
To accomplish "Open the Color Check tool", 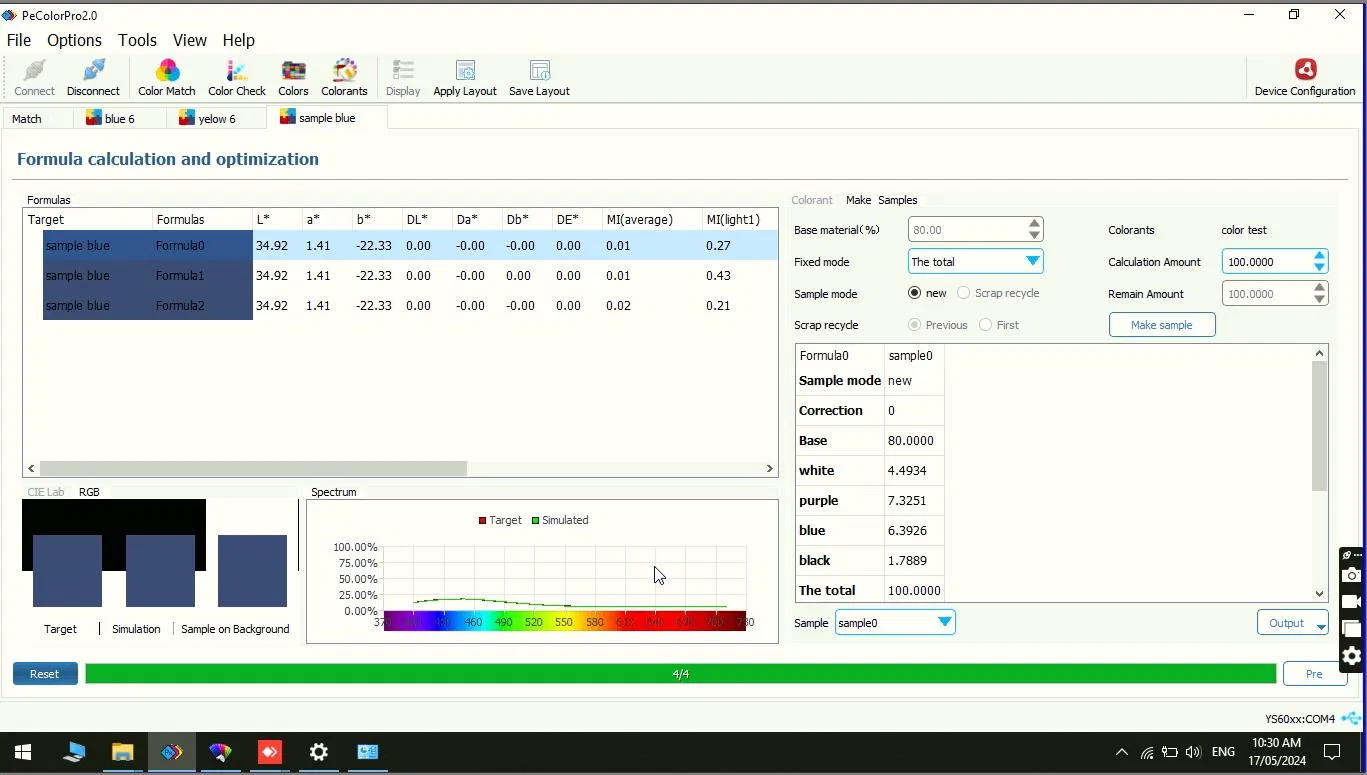I will tap(236, 77).
